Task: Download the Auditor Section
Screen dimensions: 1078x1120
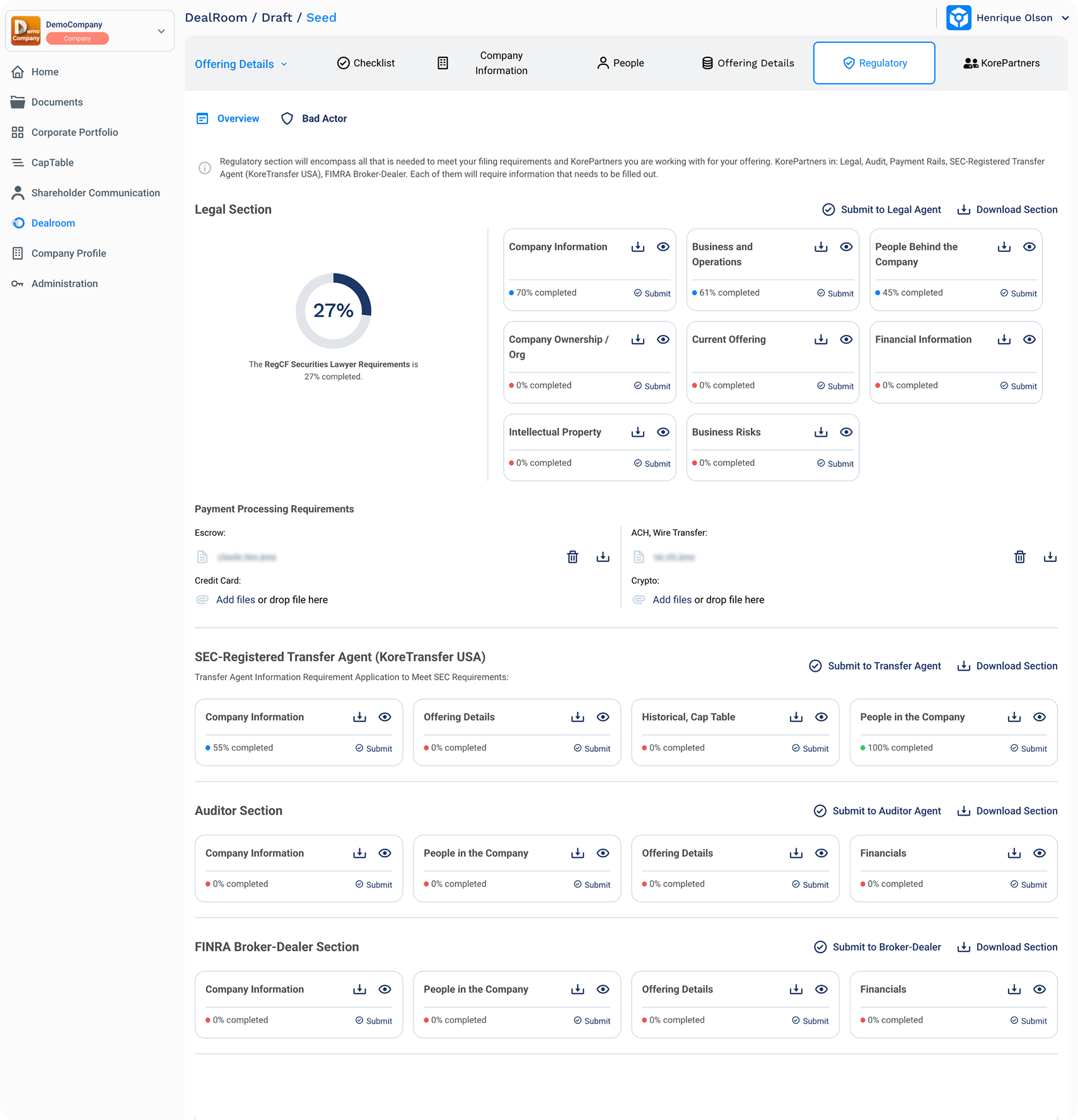Action: (x=1007, y=811)
